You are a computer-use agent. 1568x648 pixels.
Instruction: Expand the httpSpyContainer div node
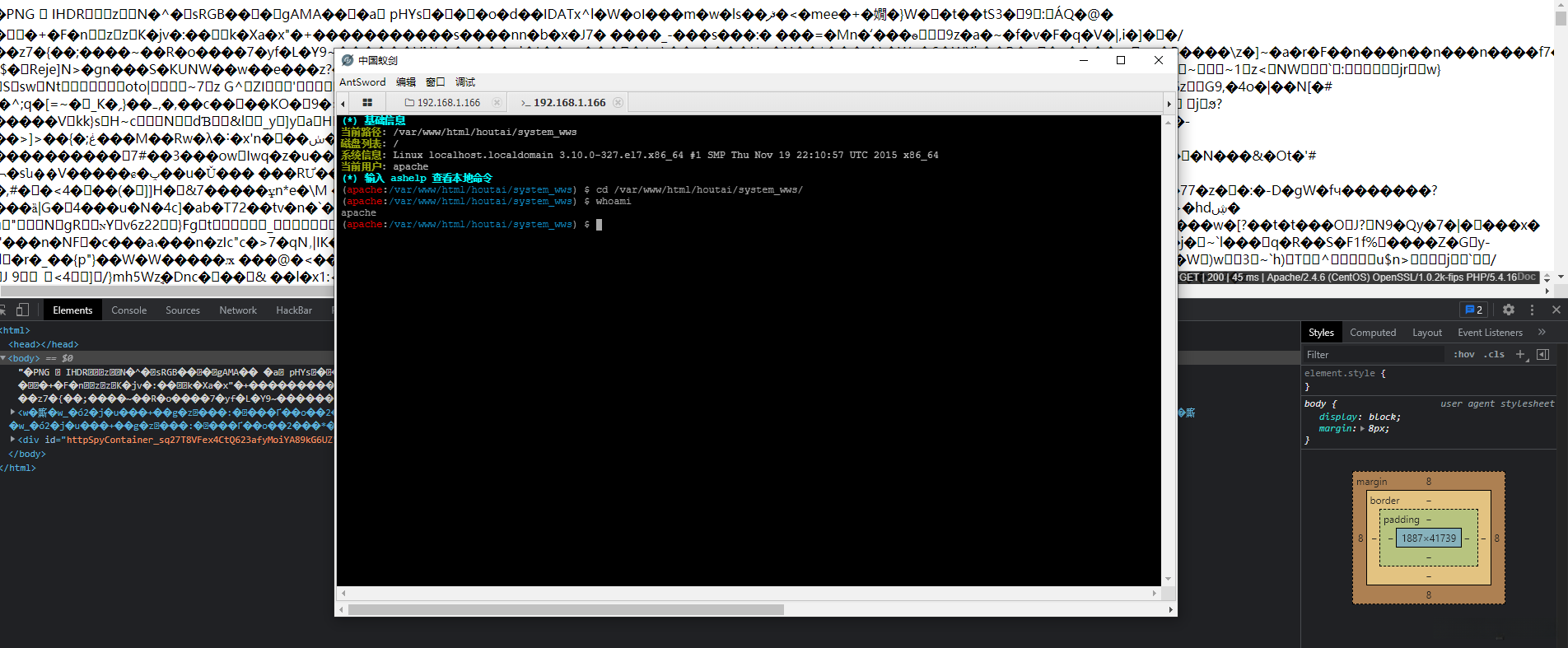13,440
